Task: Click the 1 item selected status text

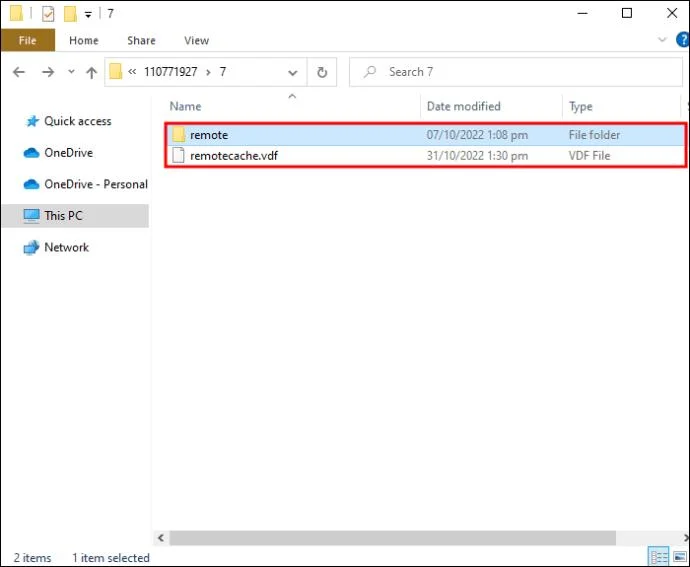Action: point(111,558)
